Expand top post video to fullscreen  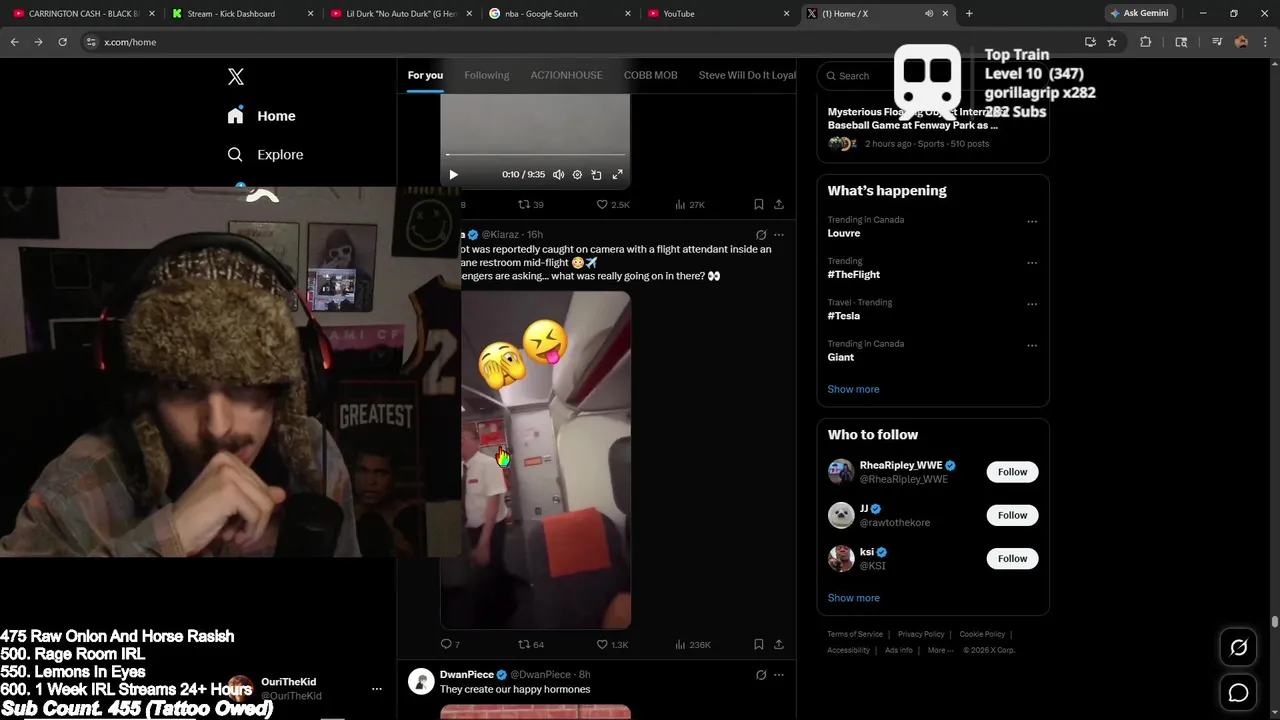click(x=617, y=175)
